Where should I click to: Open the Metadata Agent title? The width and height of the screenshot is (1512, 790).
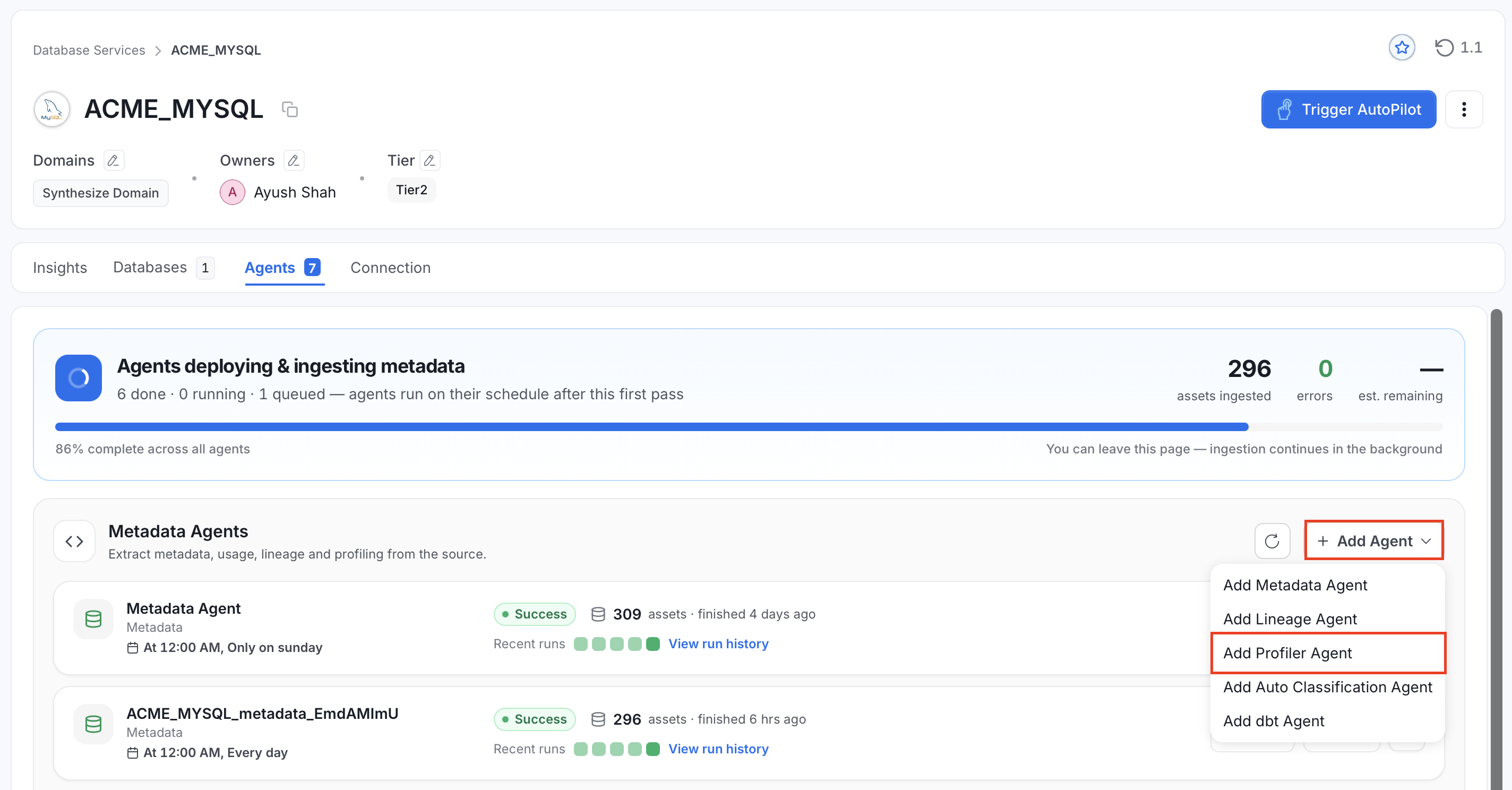tap(183, 608)
